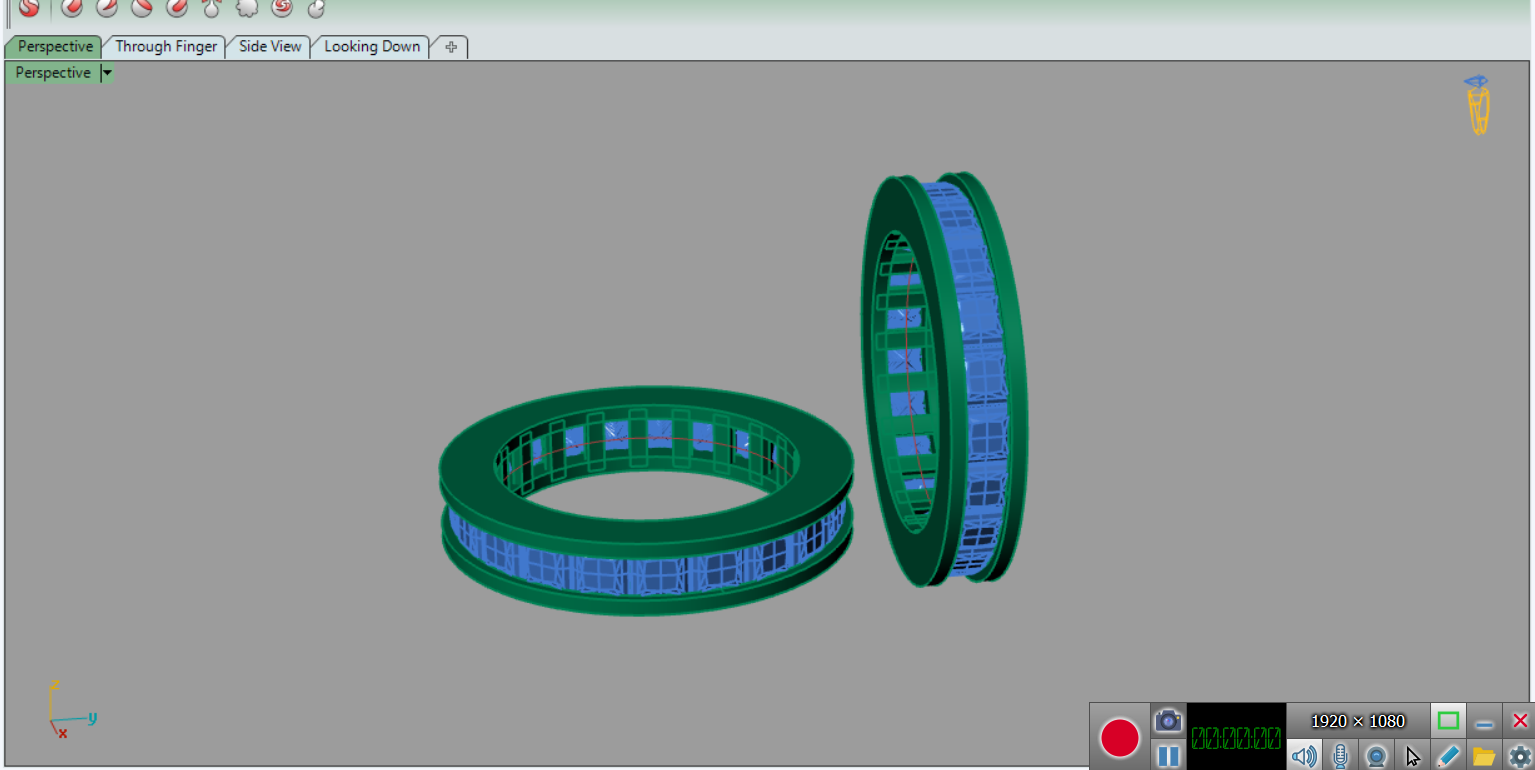Viewport: 1535px width, 770px height.
Task: Switch to the Through Finger tab
Action: (x=165, y=46)
